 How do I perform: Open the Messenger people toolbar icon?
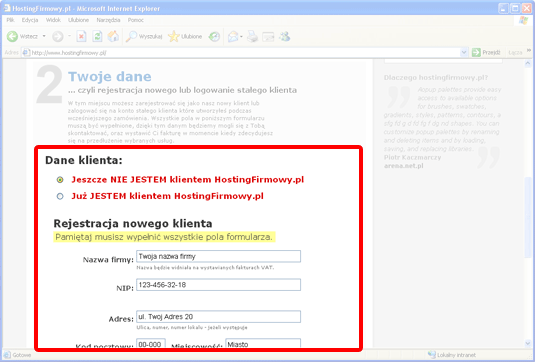pos(285,36)
